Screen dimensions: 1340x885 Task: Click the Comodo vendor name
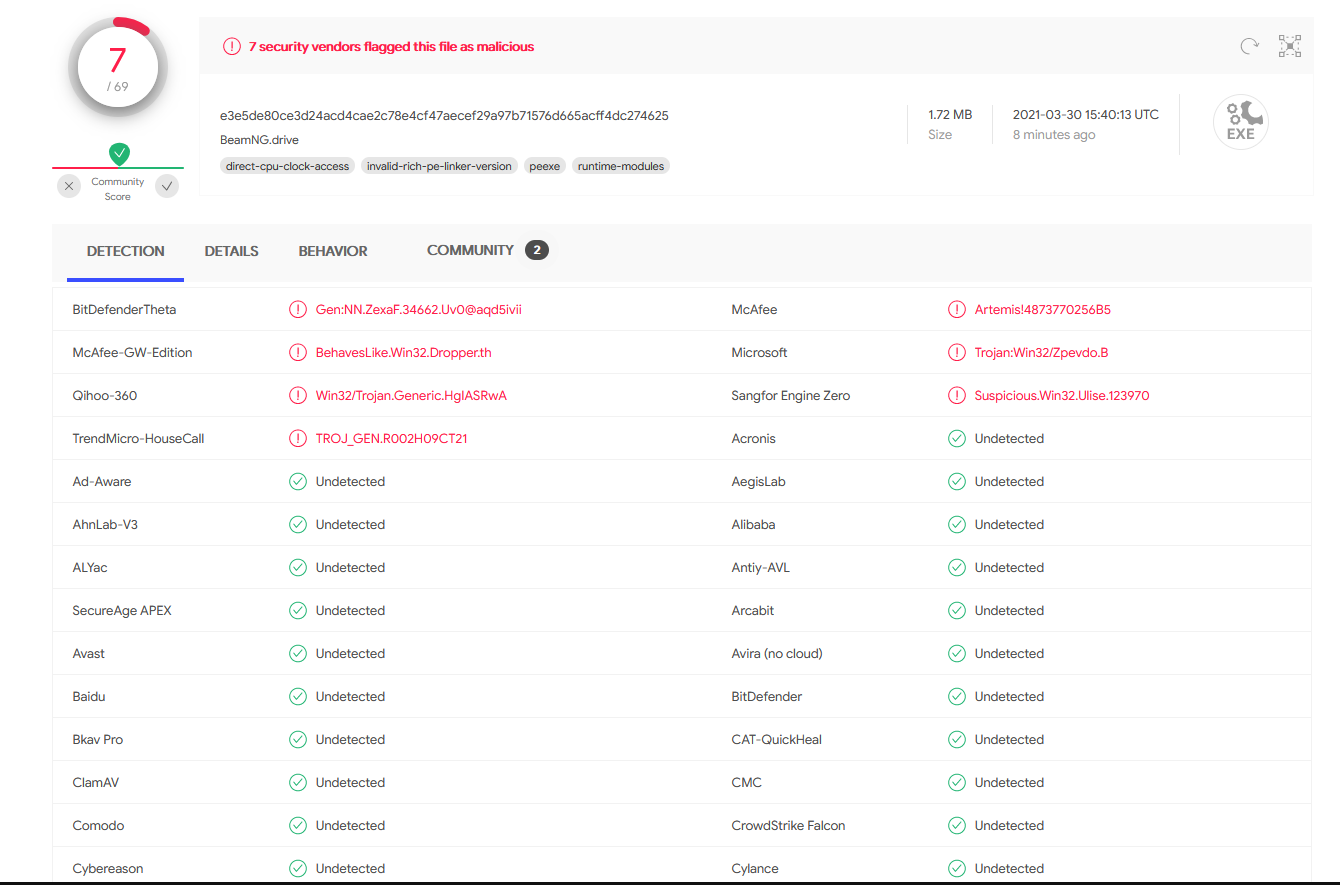[x=99, y=826]
